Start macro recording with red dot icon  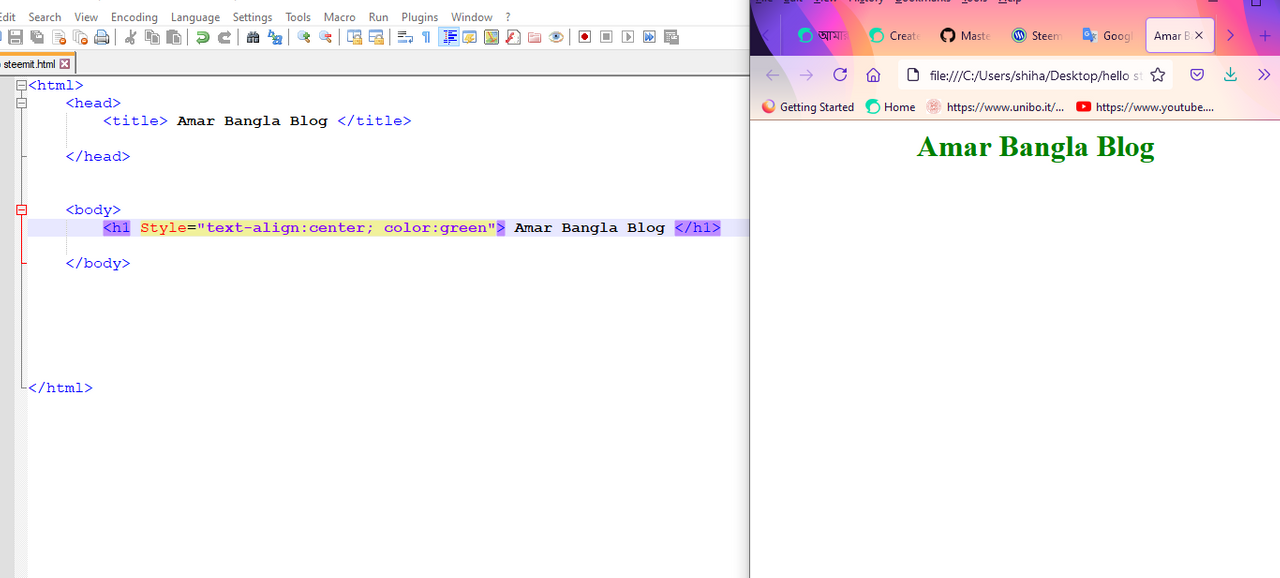click(x=585, y=37)
